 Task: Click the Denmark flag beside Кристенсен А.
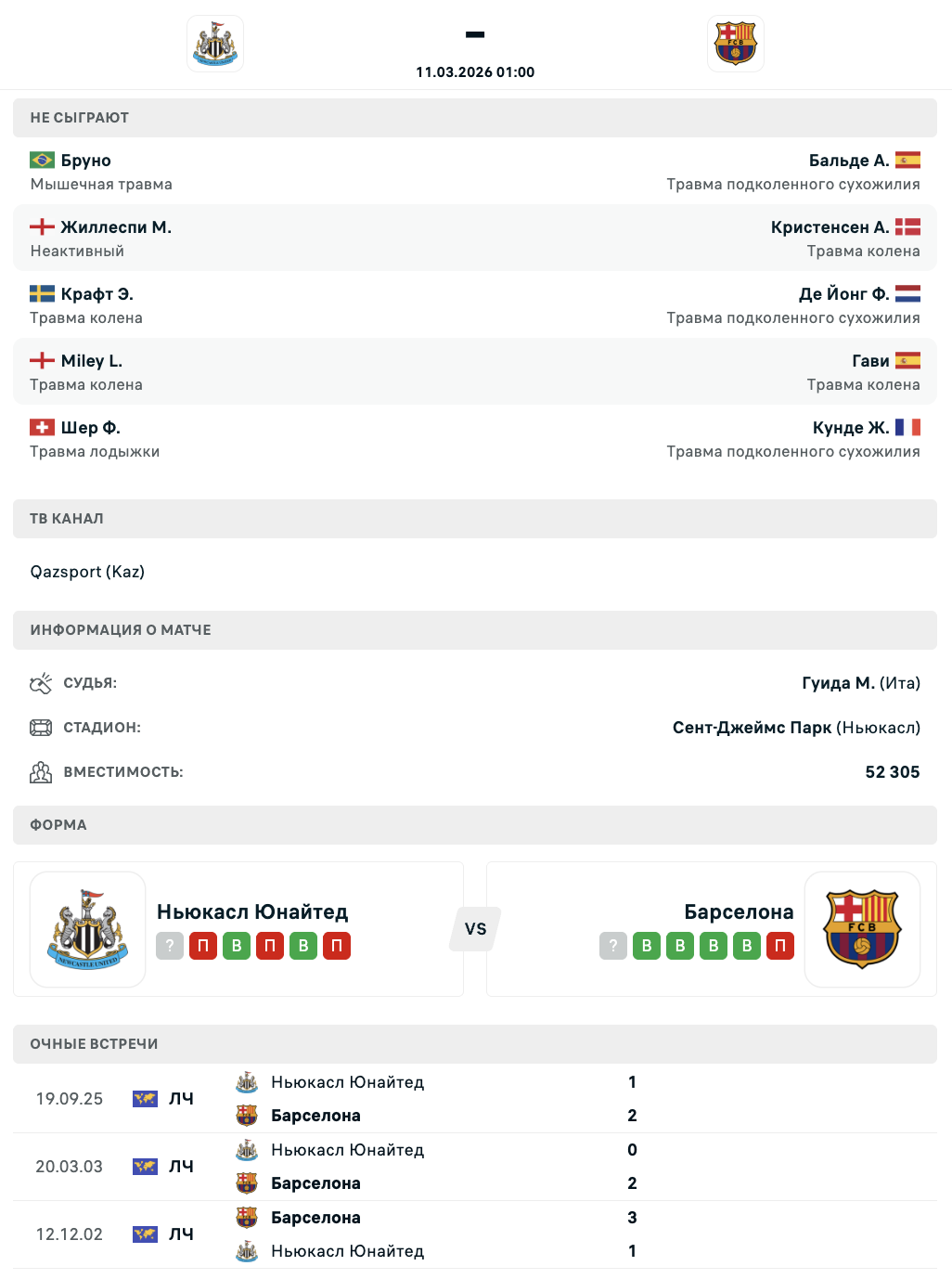(907, 226)
